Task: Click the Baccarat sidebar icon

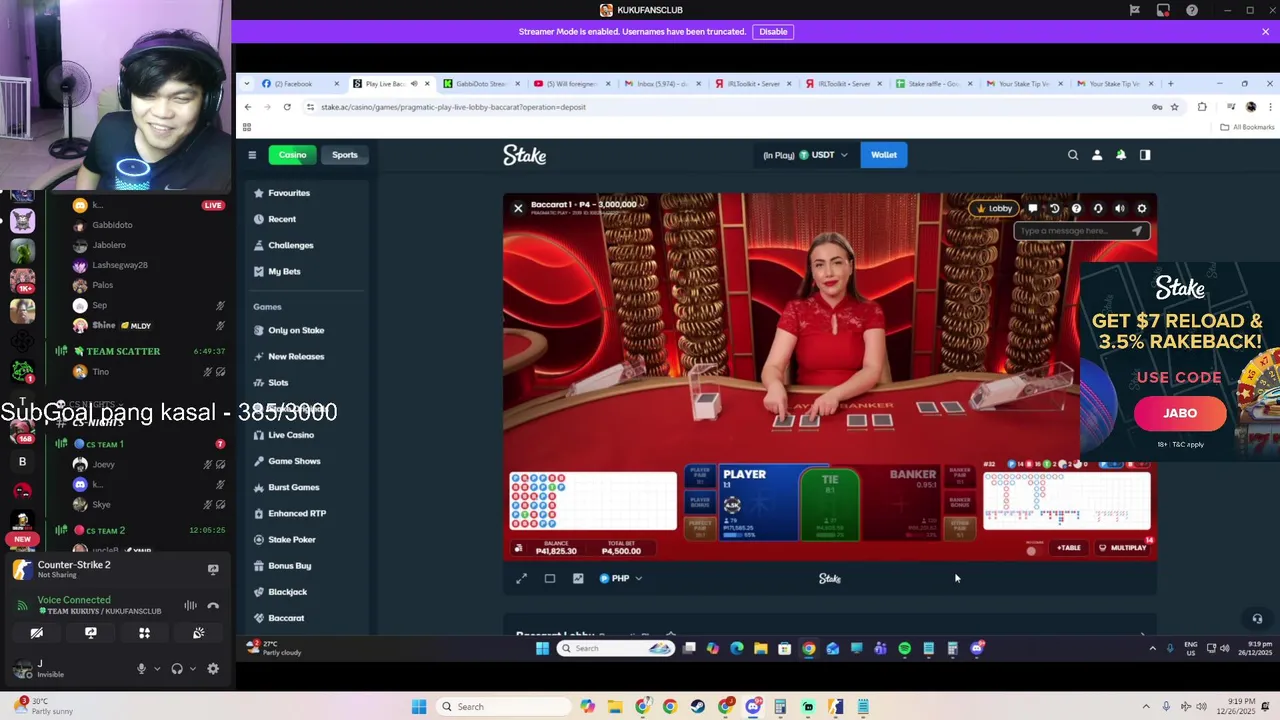Action: (259, 618)
